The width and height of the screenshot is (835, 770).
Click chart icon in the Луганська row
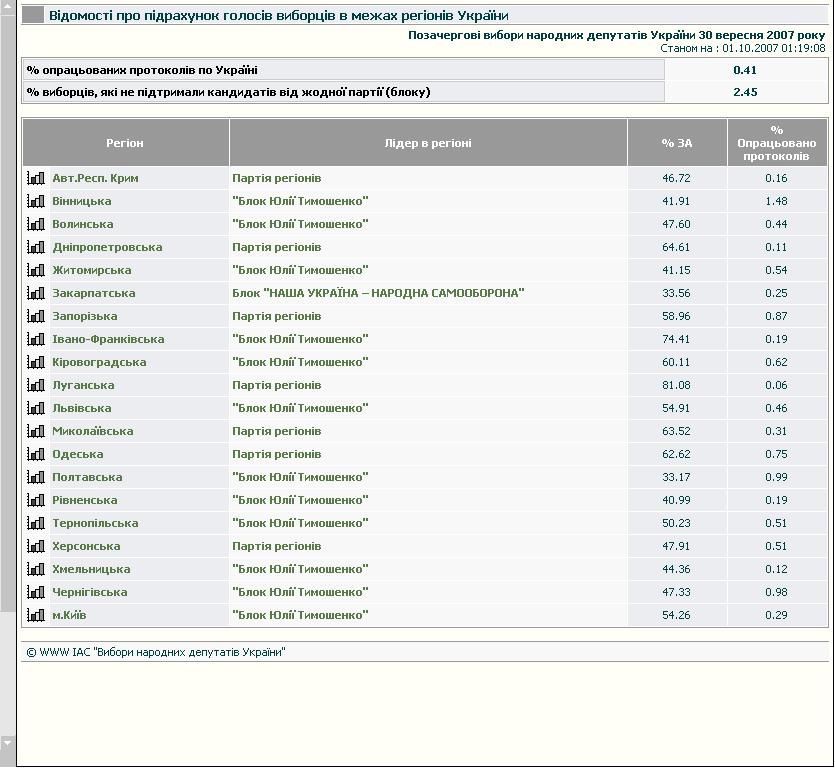tap(36, 385)
